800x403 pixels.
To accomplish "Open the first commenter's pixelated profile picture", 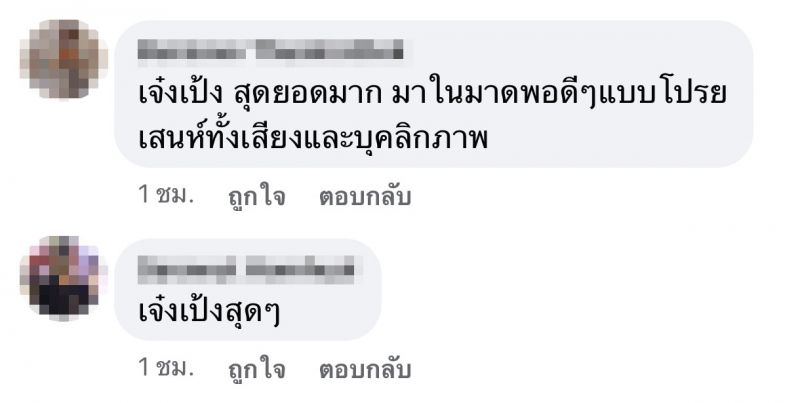I will point(64,59).
